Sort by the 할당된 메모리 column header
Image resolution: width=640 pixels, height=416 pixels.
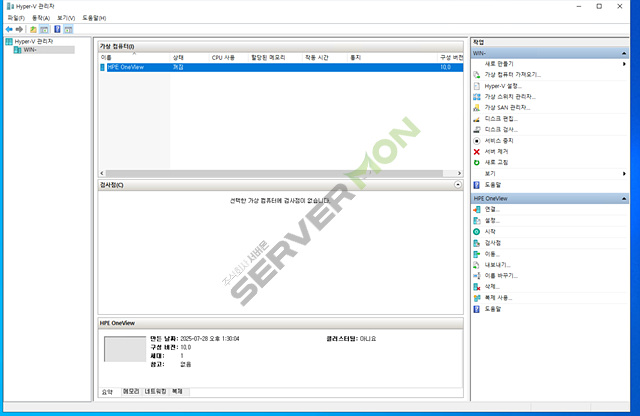[x=275, y=58]
